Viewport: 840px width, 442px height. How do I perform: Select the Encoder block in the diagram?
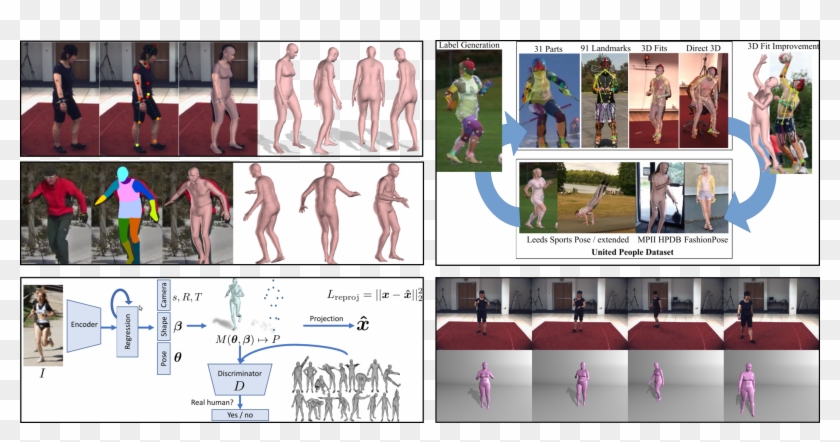(84, 325)
